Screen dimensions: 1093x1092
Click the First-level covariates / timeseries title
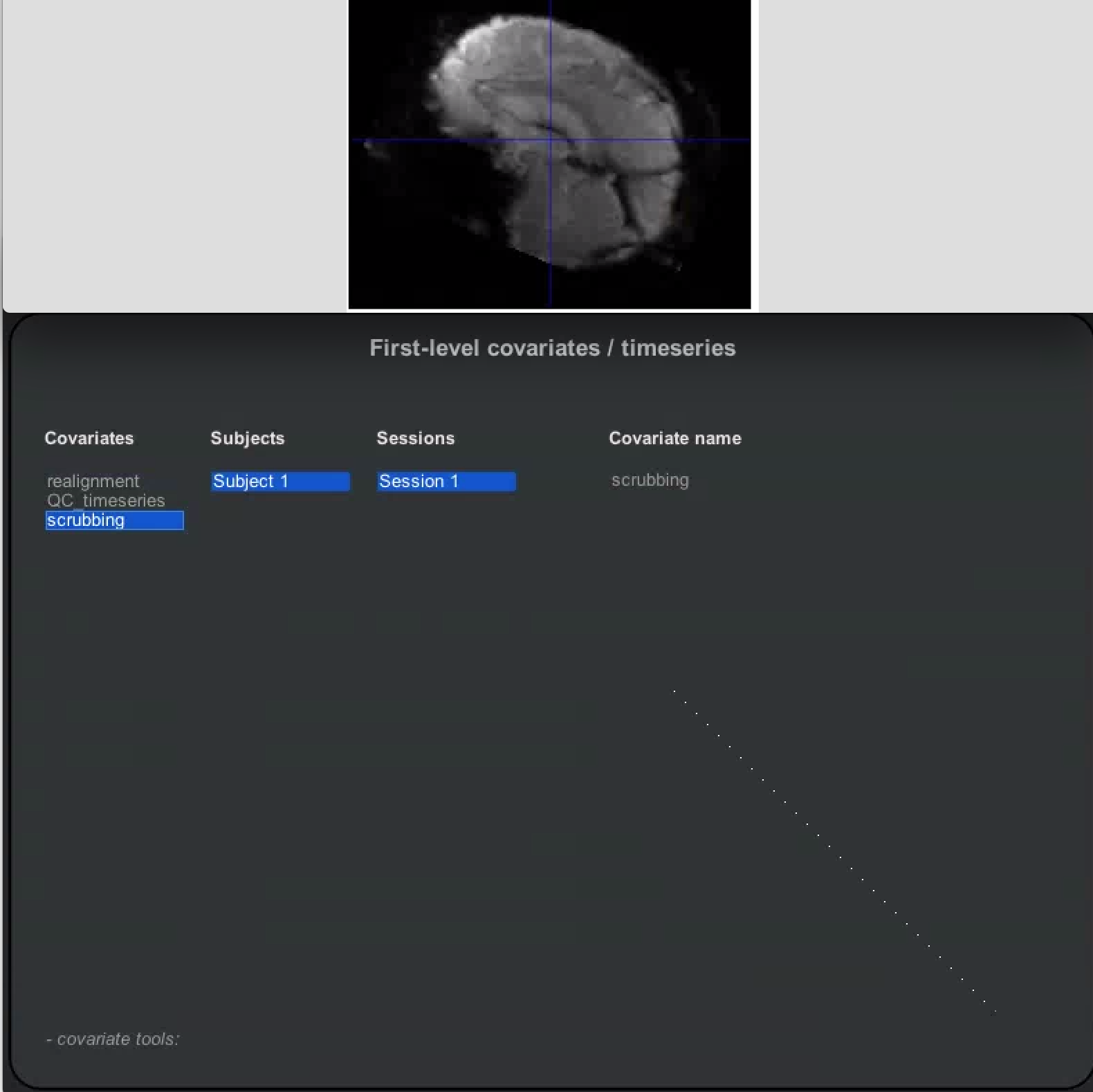[553, 348]
